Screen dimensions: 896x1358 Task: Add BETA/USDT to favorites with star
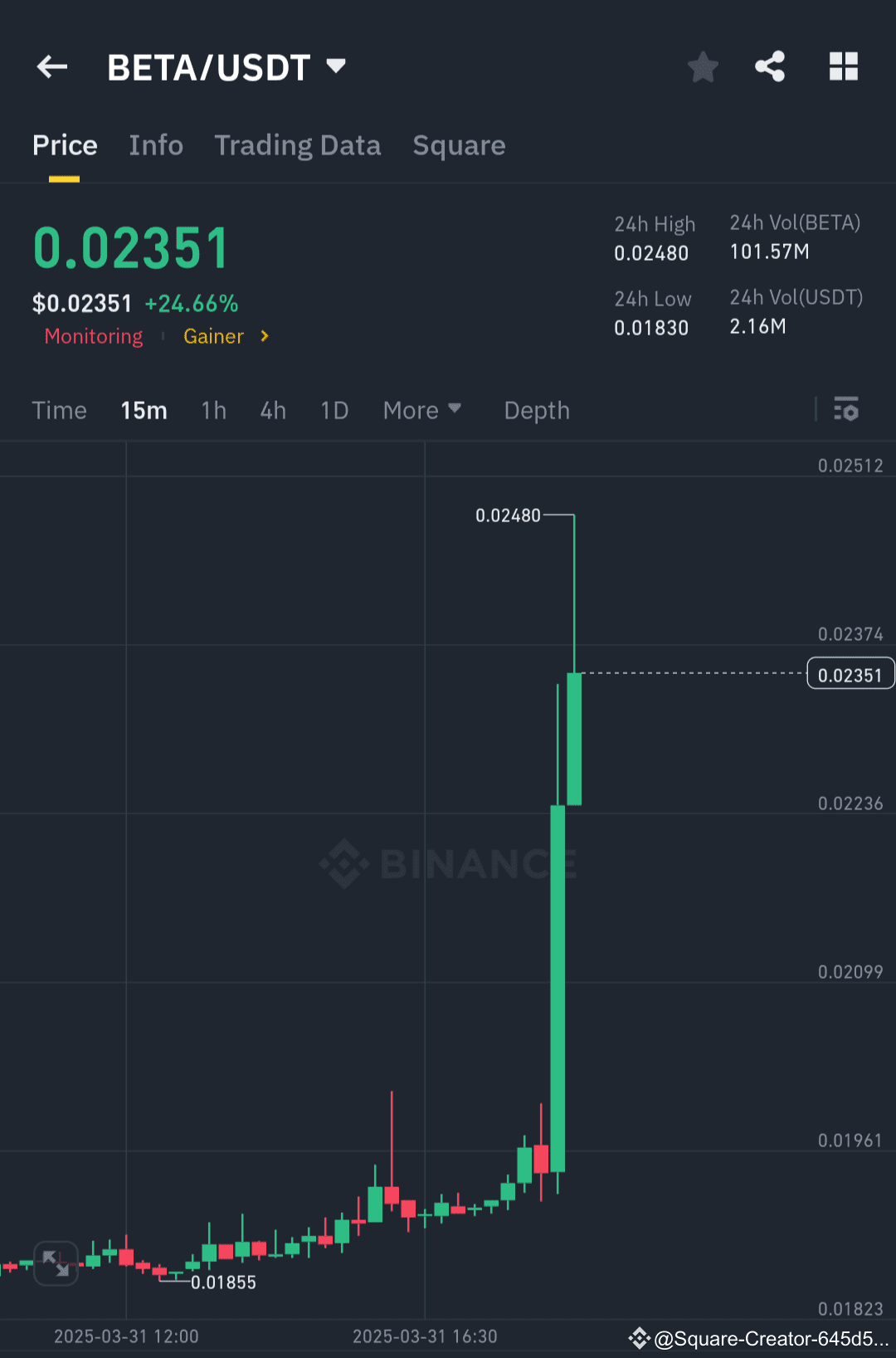coord(703,66)
